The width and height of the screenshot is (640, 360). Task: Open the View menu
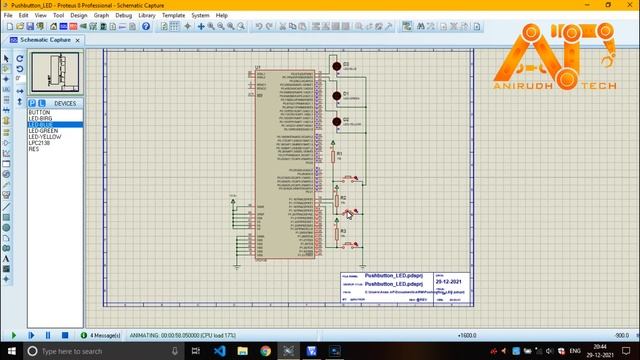(40, 15)
